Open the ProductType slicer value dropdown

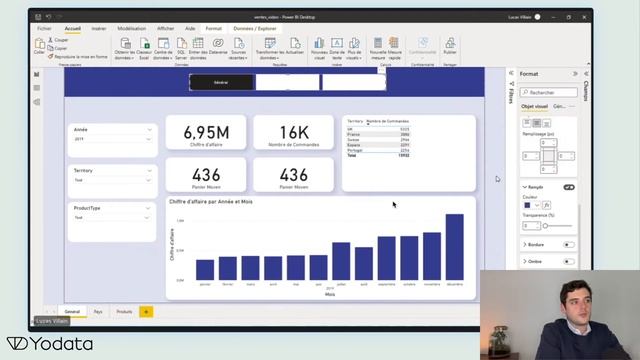(x=147, y=218)
